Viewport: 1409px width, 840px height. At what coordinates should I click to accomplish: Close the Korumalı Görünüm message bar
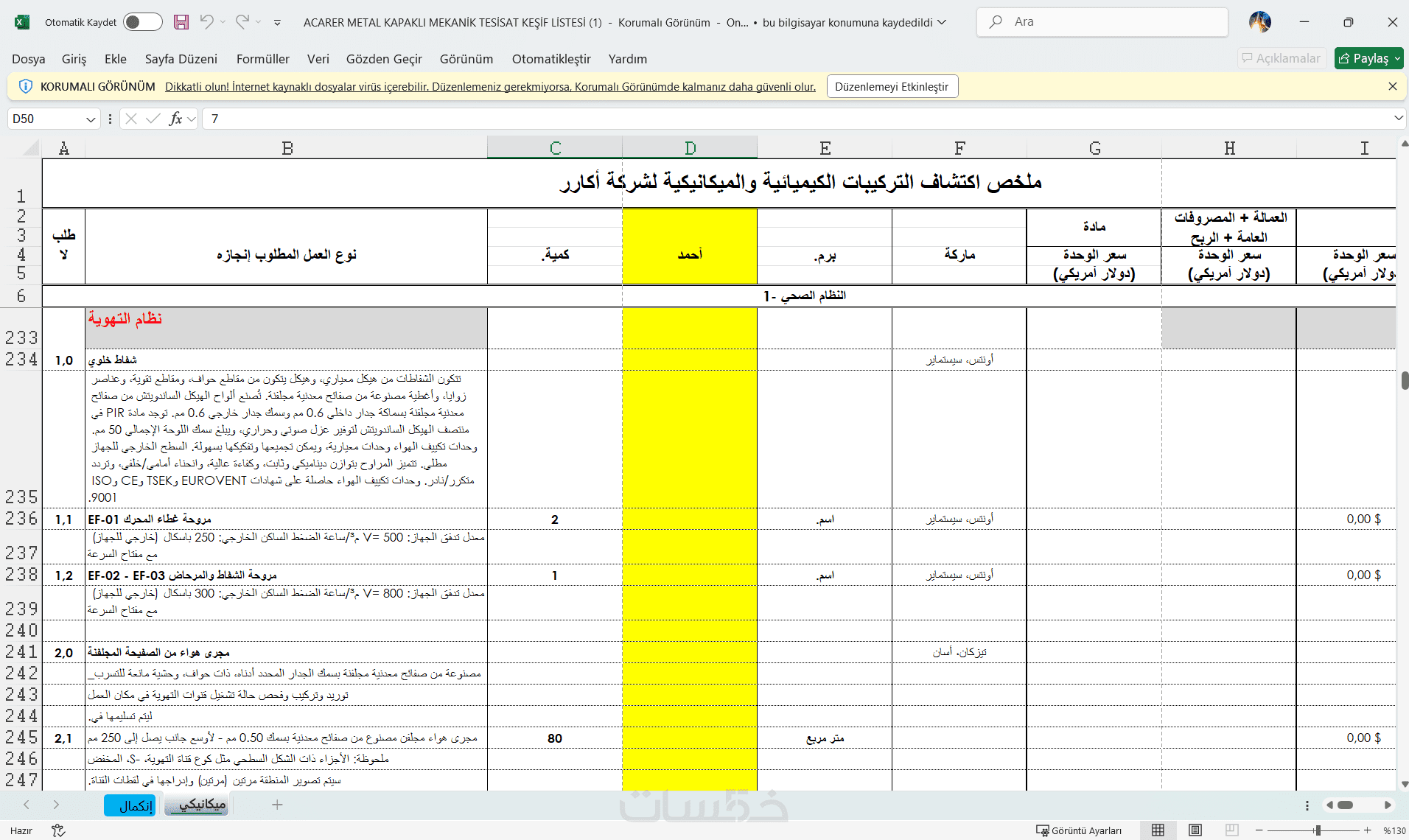pos(1392,86)
